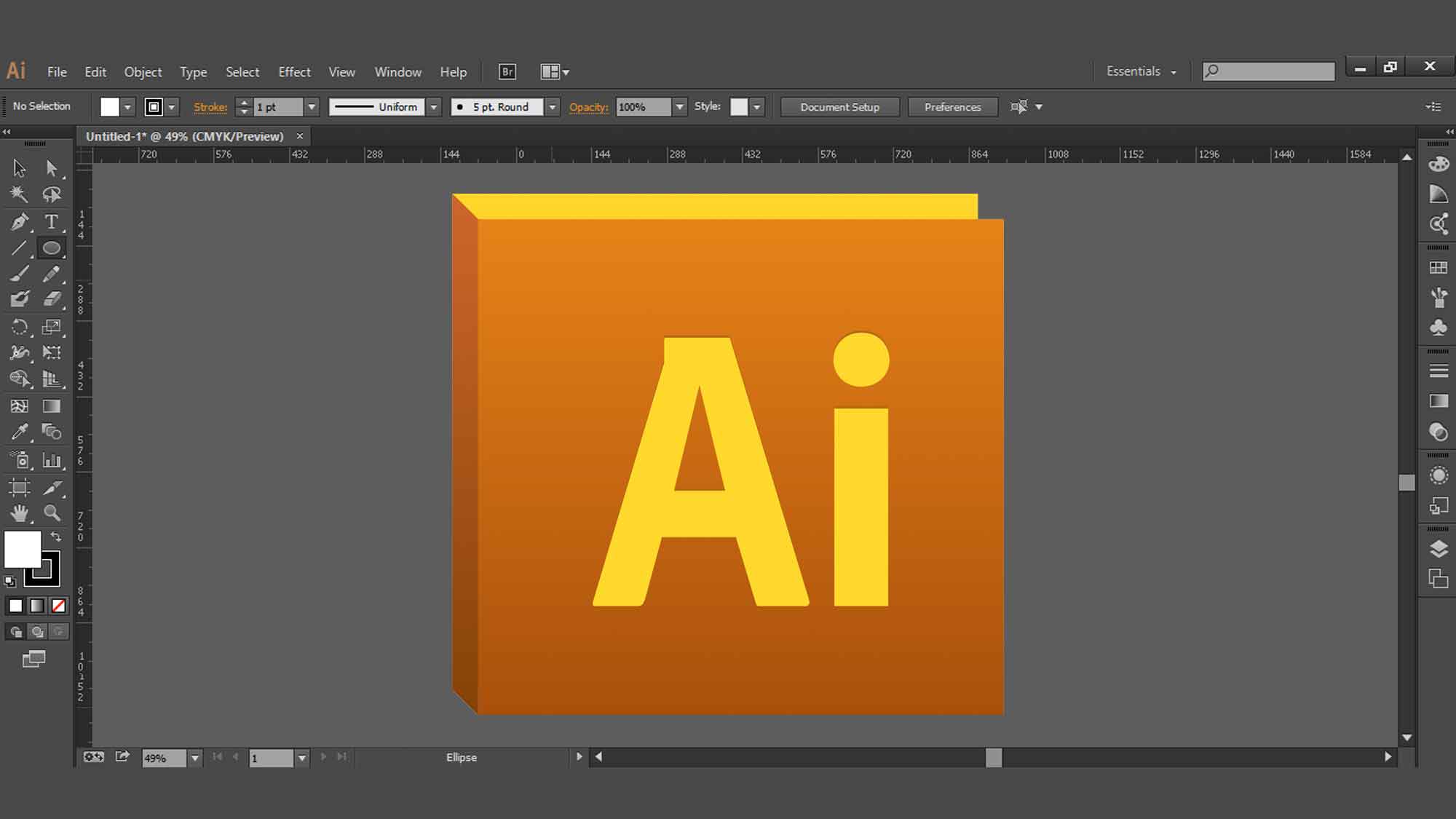Change the screen mode

(33, 660)
